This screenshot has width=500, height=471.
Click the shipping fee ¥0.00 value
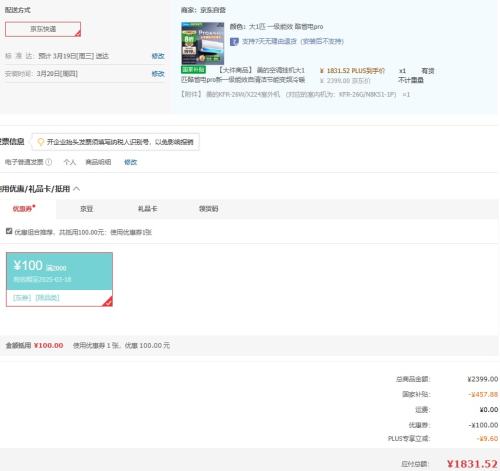[x=489, y=409]
